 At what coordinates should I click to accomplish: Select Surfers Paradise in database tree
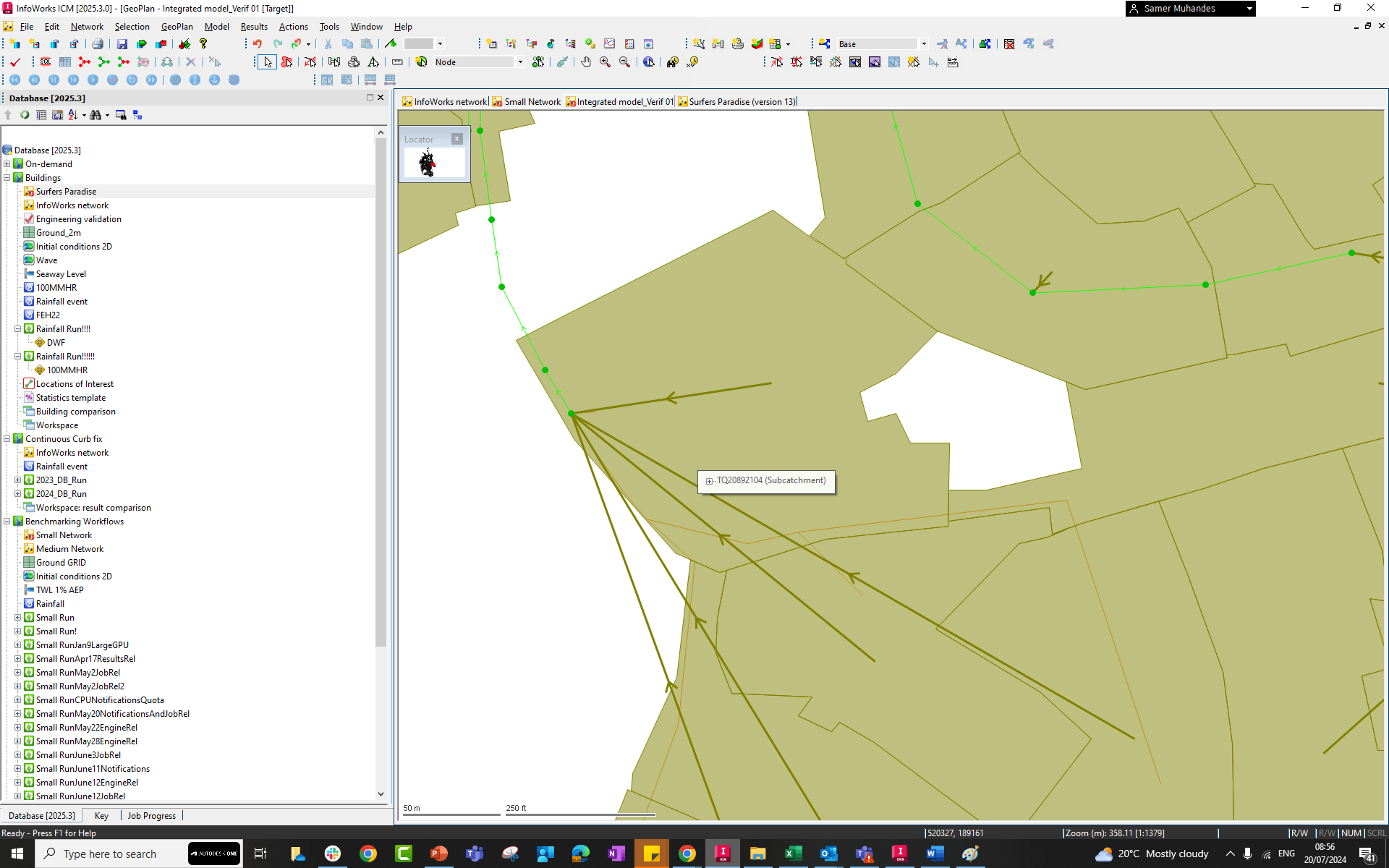pos(66,192)
